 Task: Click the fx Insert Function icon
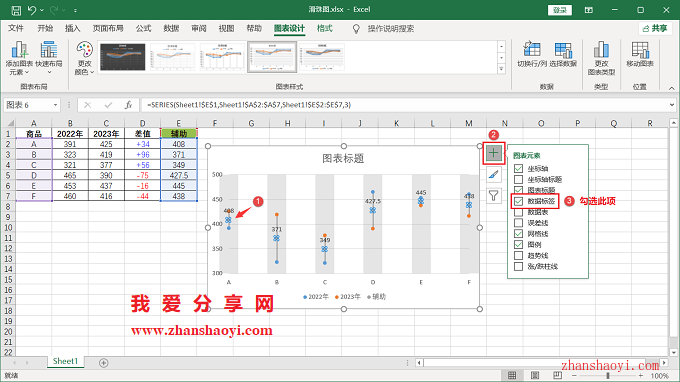pyautogui.click(x=128, y=105)
